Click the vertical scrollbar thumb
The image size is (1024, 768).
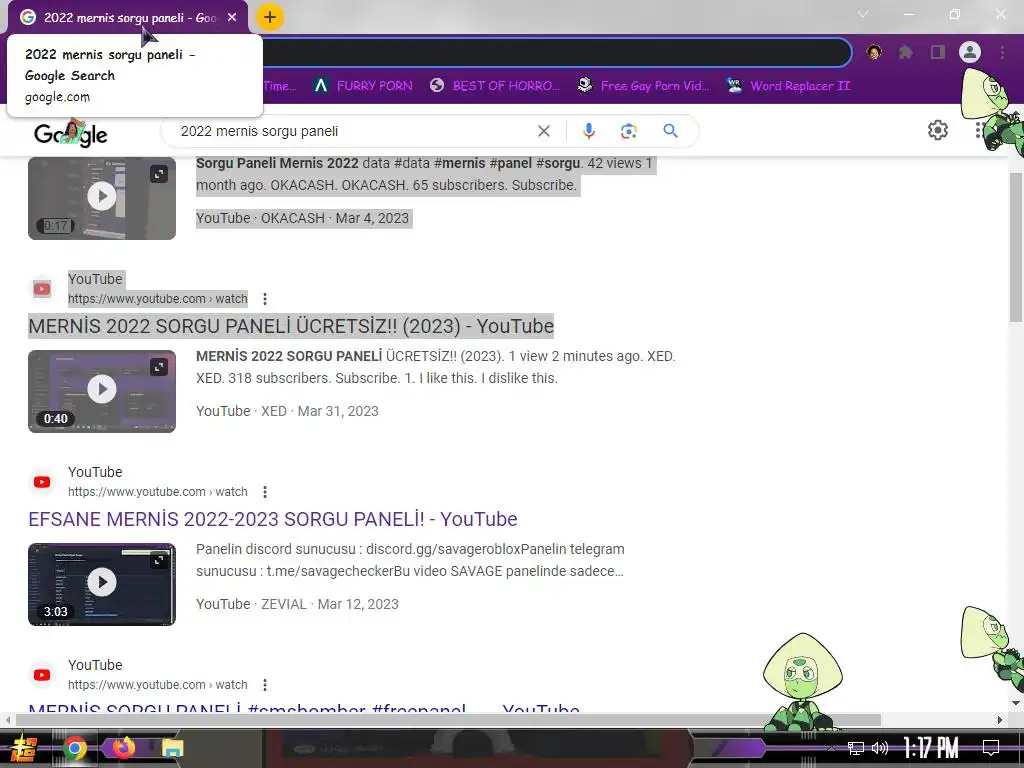click(x=1016, y=247)
